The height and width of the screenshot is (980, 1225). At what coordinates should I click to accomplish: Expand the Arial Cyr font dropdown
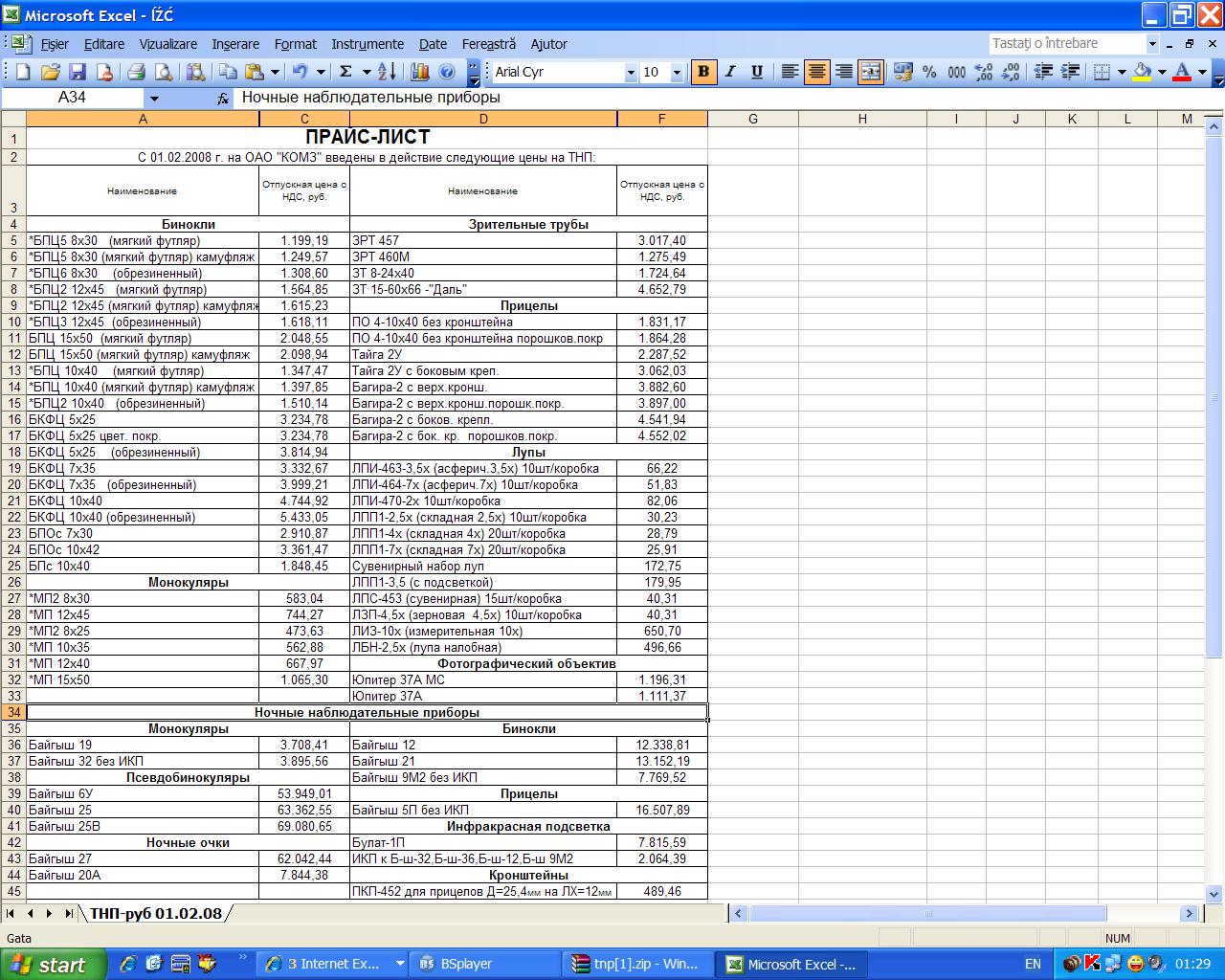631,73
